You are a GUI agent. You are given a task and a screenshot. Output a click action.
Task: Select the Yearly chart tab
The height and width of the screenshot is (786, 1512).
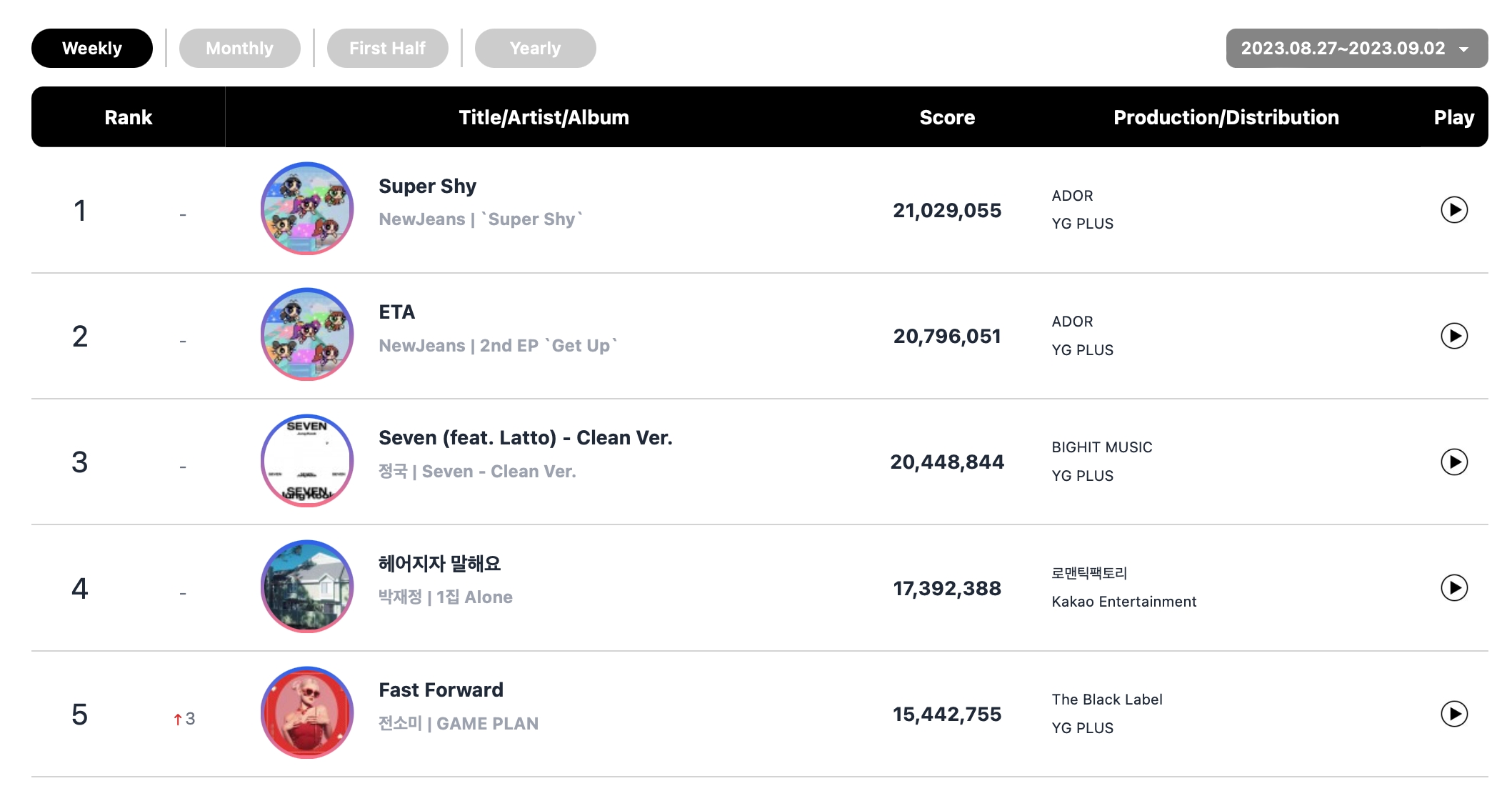pos(535,49)
